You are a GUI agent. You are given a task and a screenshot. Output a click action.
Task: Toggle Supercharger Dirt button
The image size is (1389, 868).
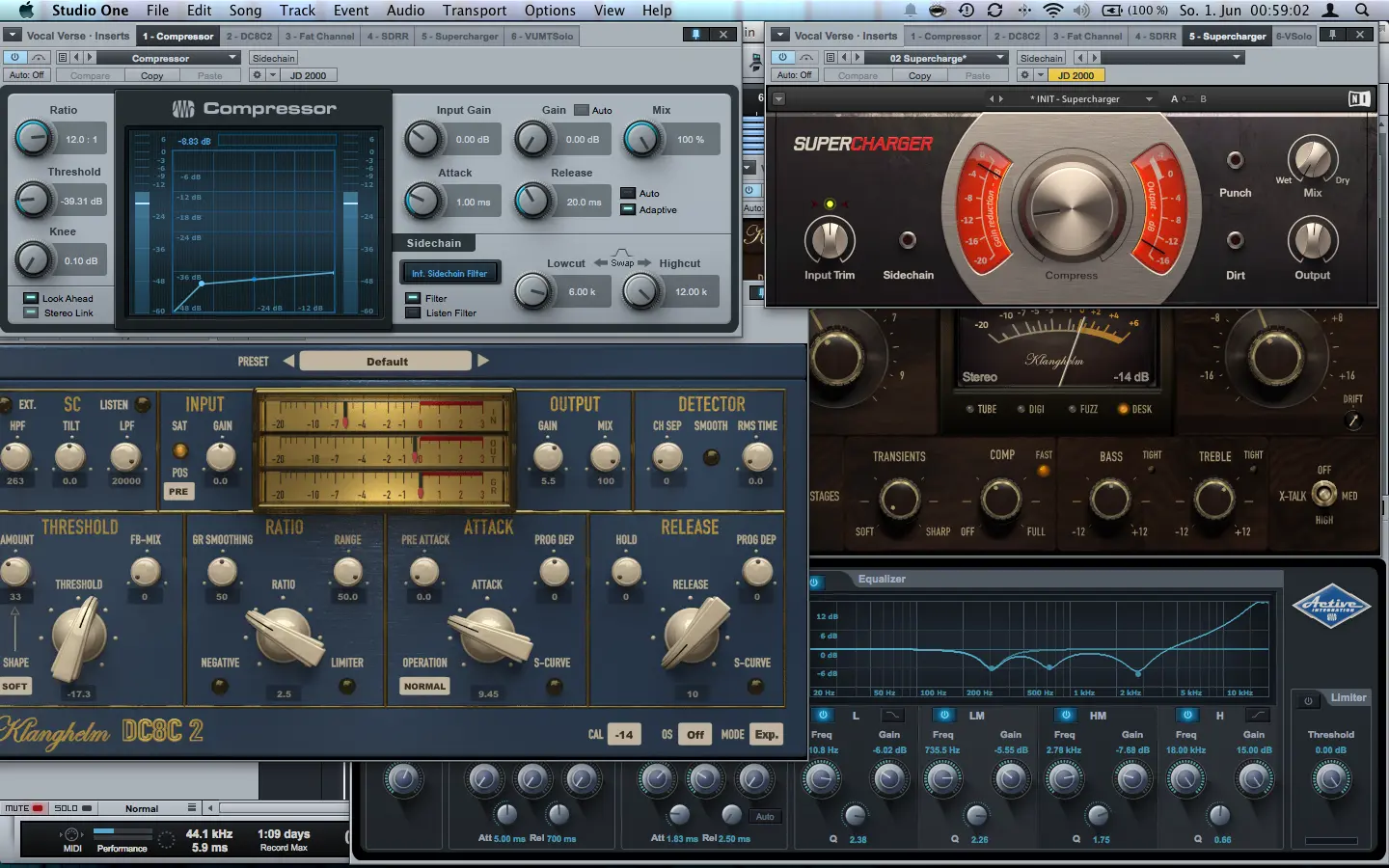[x=1235, y=240]
